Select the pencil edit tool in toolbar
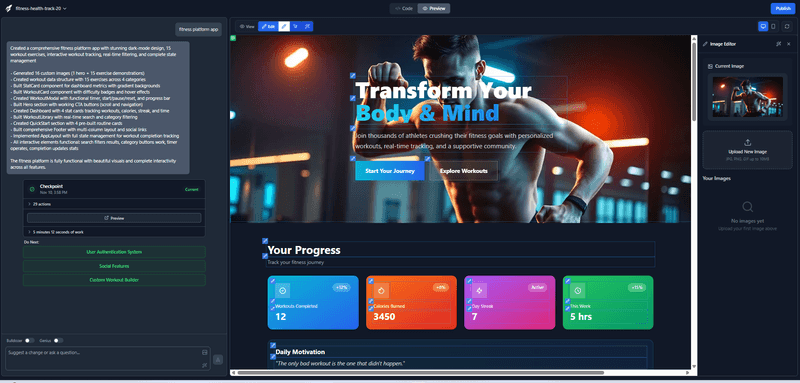Image resolution: width=800 pixels, height=383 pixels. point(284,27)
